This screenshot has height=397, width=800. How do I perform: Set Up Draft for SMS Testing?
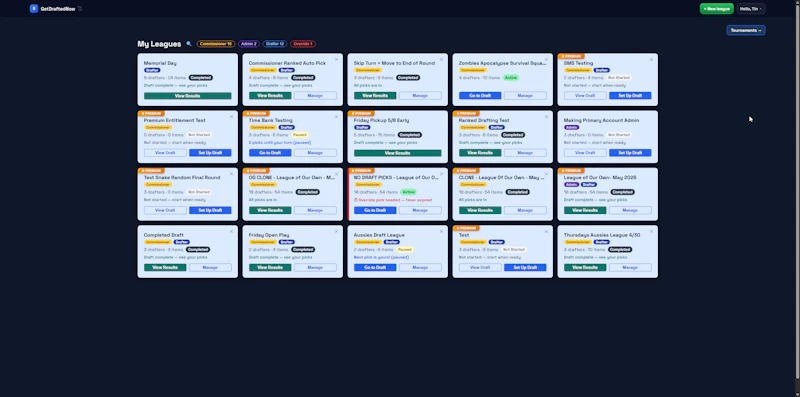click(x=630, y=96)
